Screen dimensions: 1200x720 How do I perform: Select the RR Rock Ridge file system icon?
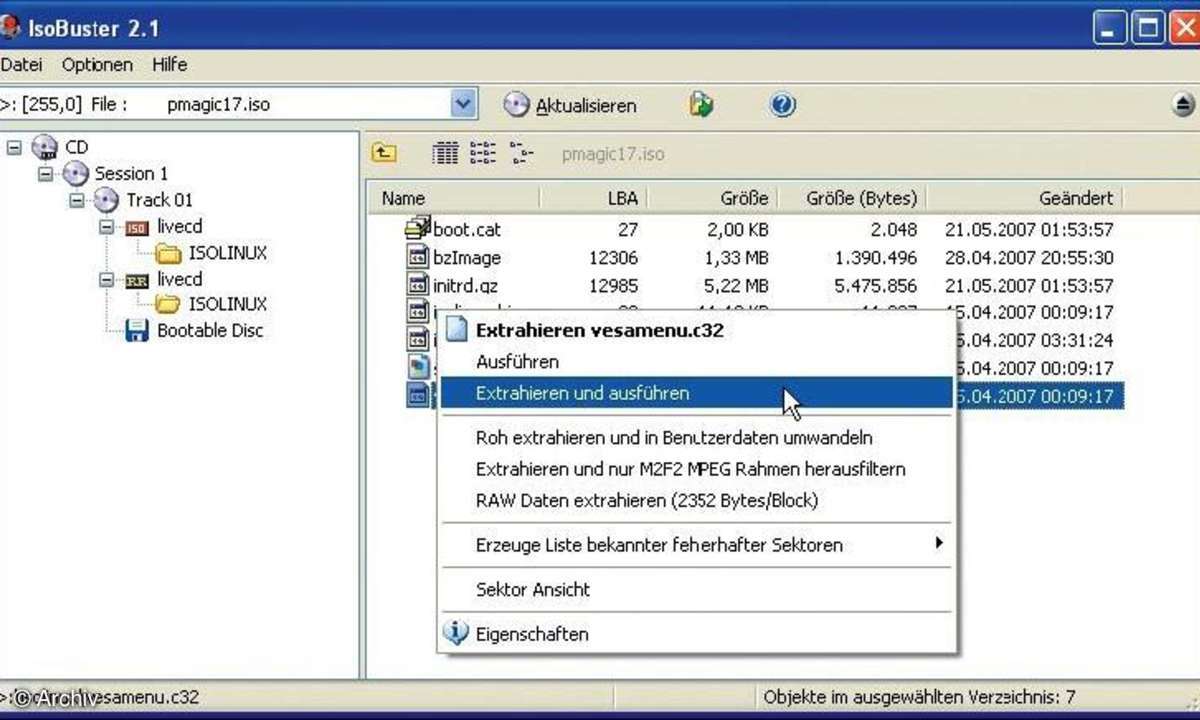click(137, 280)
